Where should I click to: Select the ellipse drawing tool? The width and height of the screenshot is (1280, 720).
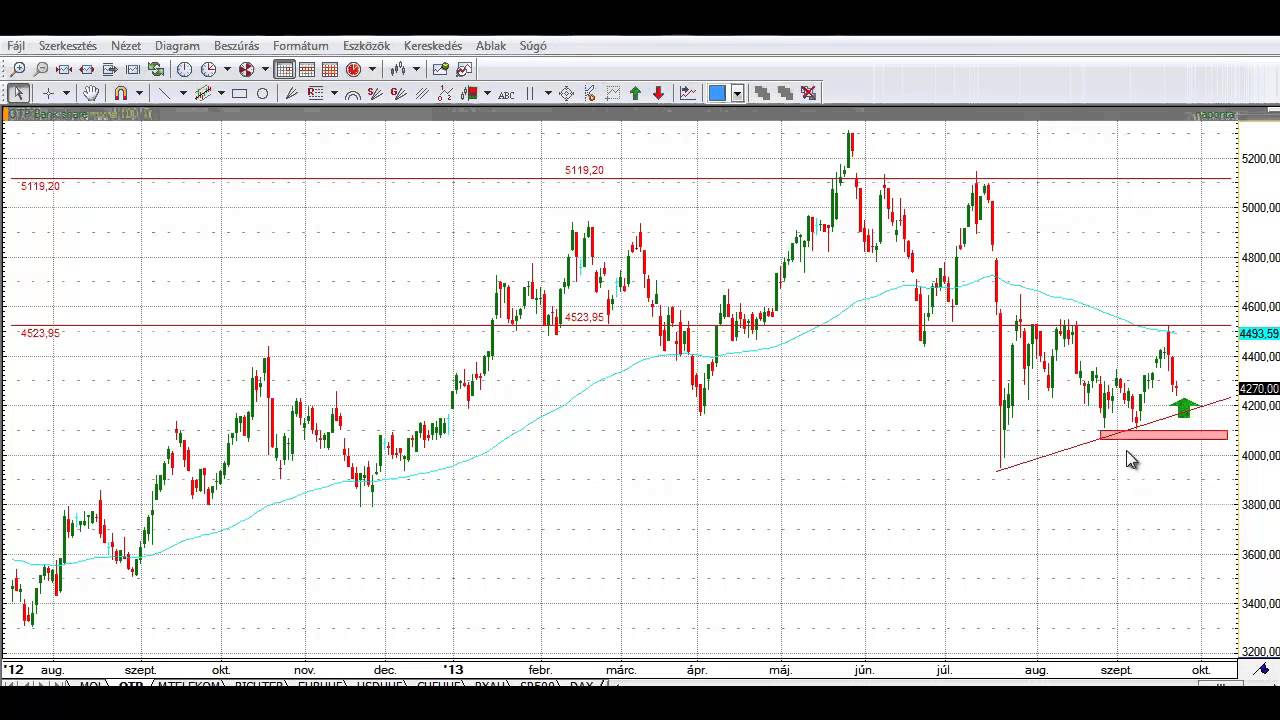tap(262, 93)
